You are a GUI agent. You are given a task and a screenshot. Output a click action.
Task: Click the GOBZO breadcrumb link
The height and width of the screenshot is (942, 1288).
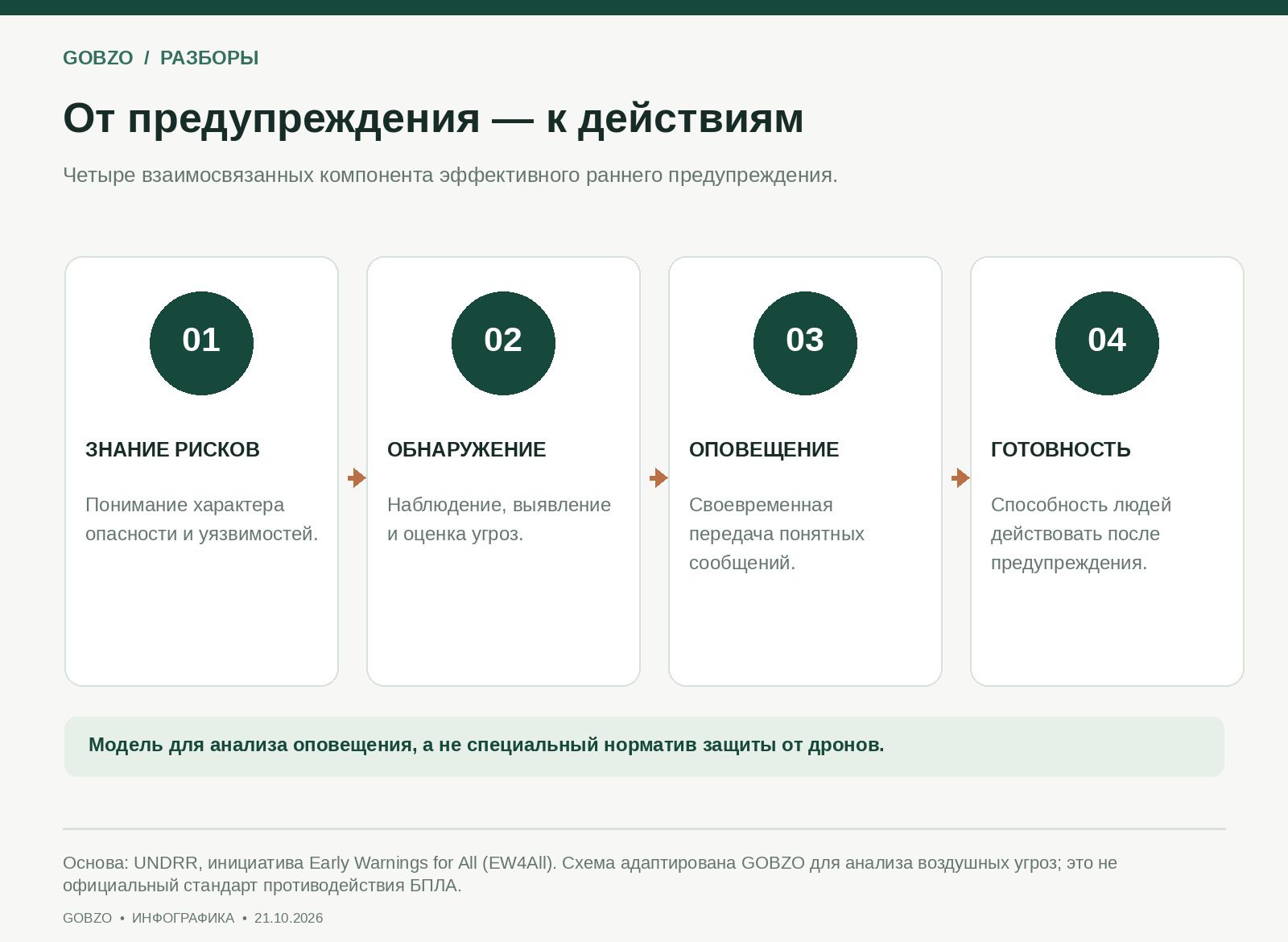pyautogui.click(x=98, y=58)
